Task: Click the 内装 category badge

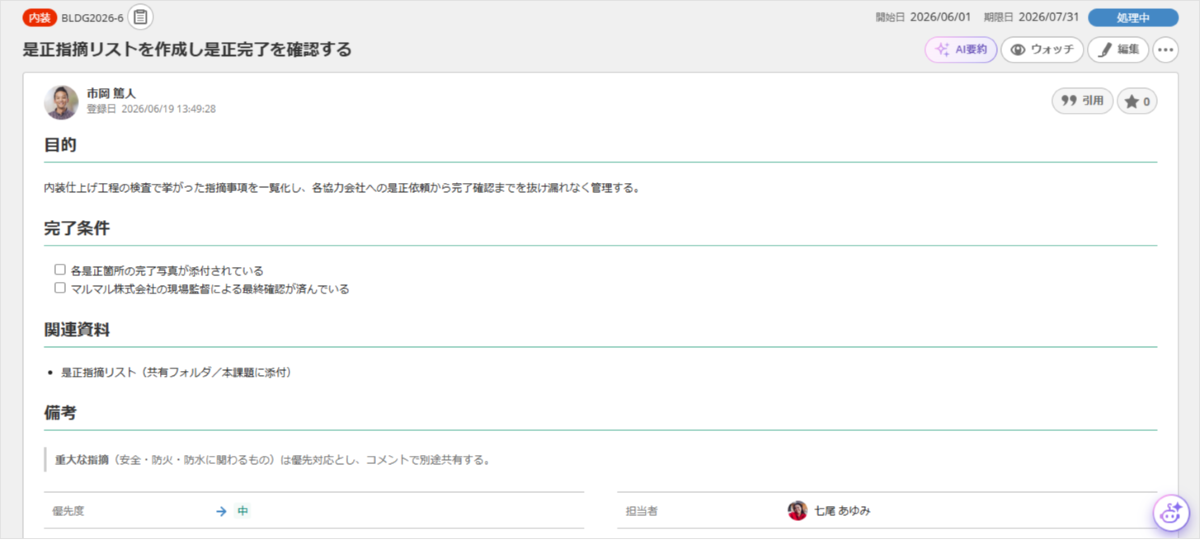Action: pyautogui.click(x=39, y=17)
